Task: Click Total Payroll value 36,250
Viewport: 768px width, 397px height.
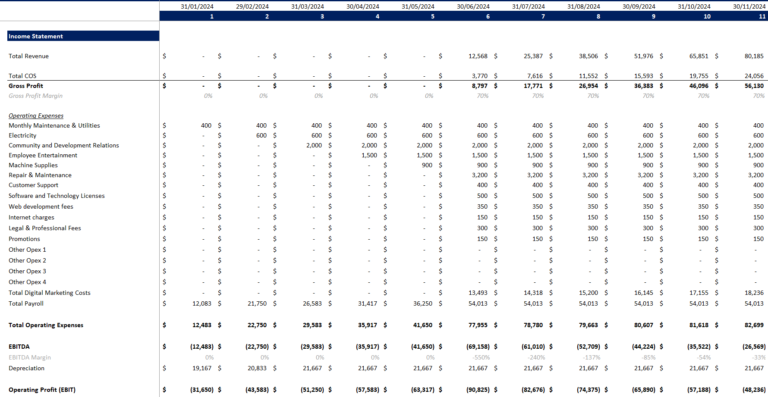Action: pos(423,304)
